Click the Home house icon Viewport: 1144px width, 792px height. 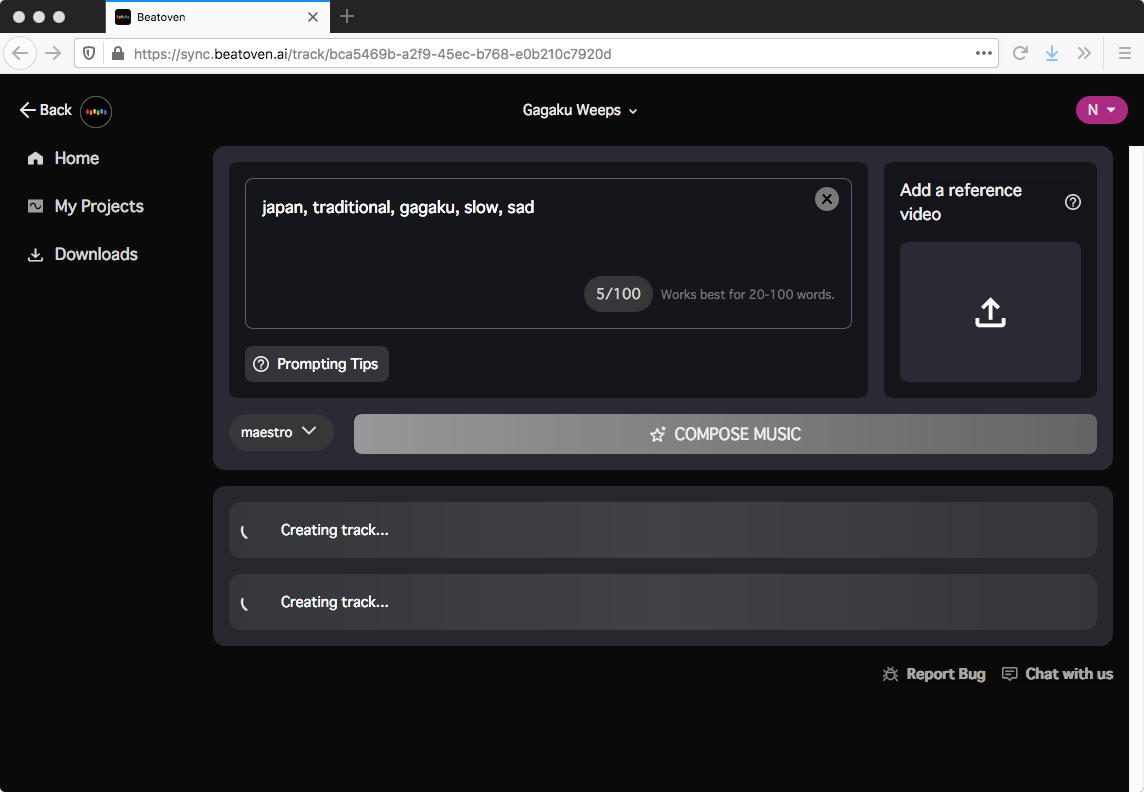(35, 158)
